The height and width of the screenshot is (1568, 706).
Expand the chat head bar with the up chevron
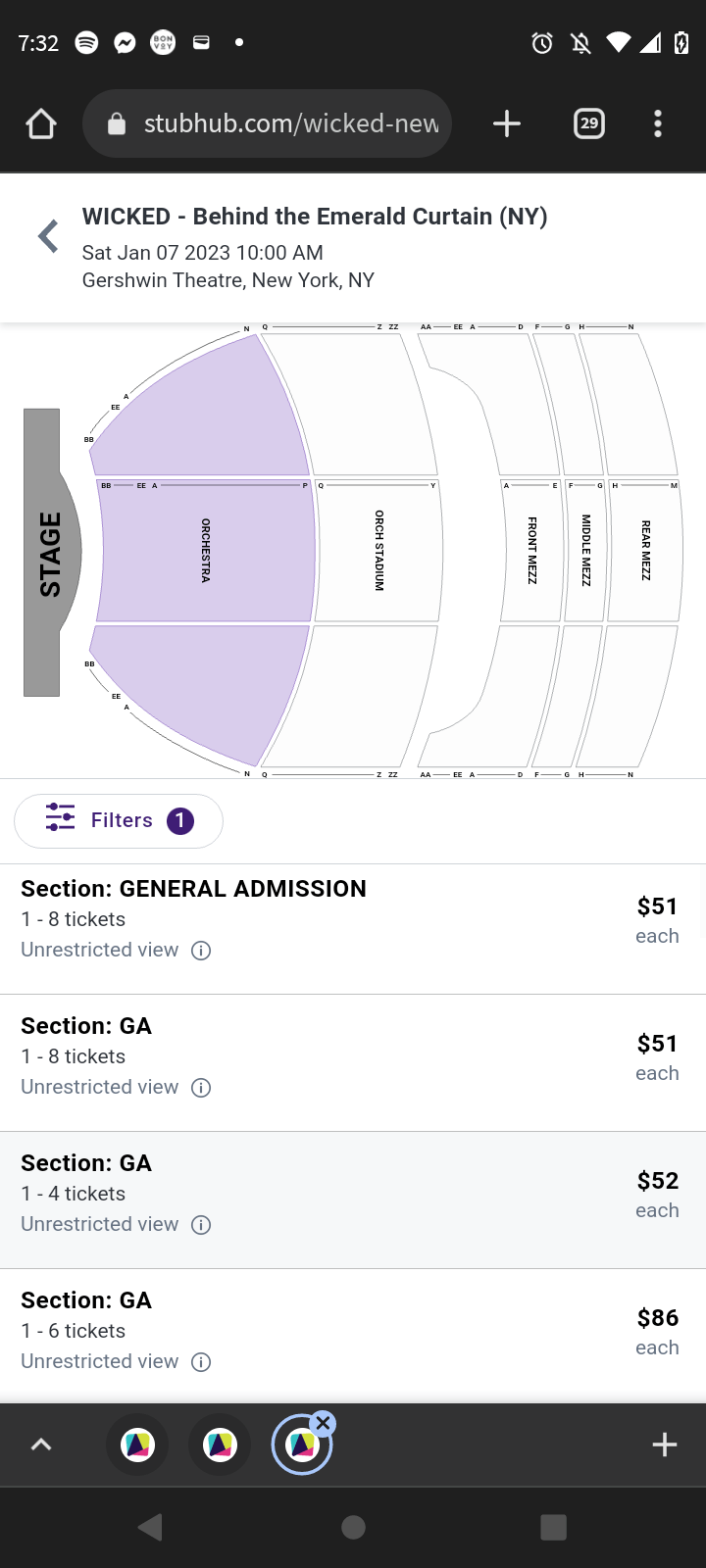tap(40, 1444)
